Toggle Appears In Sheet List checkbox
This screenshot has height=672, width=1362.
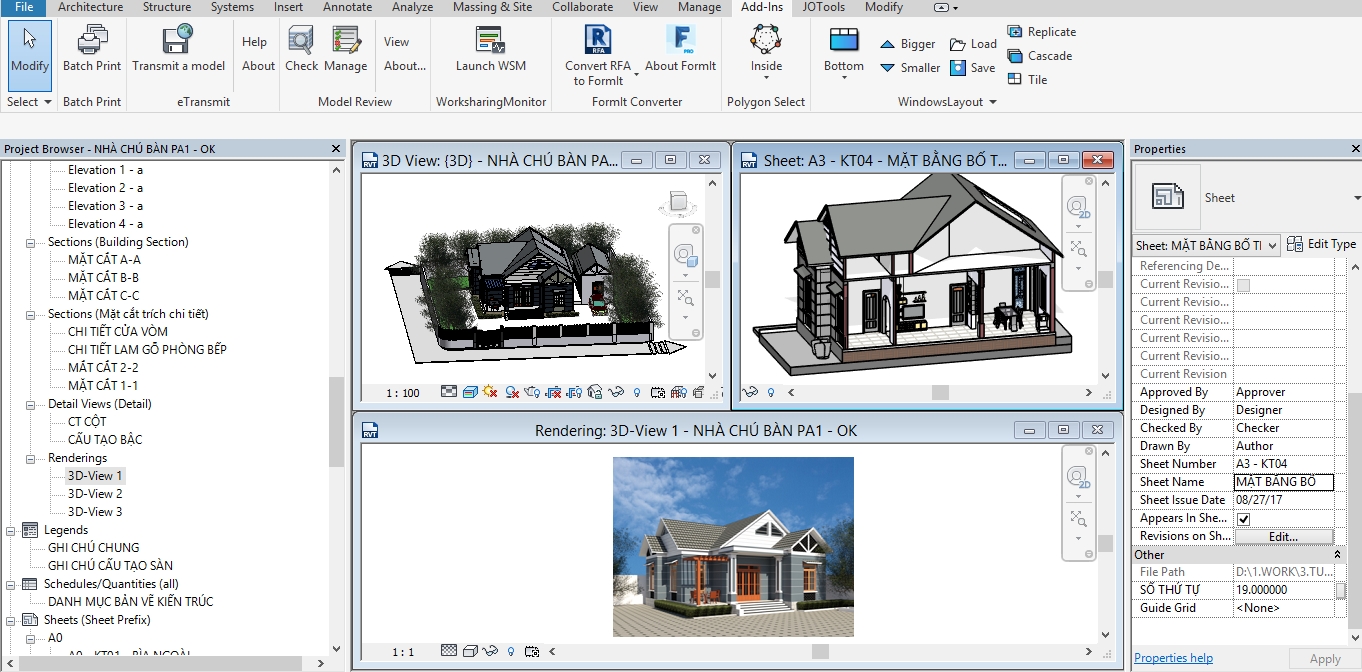coord(1244,519)
